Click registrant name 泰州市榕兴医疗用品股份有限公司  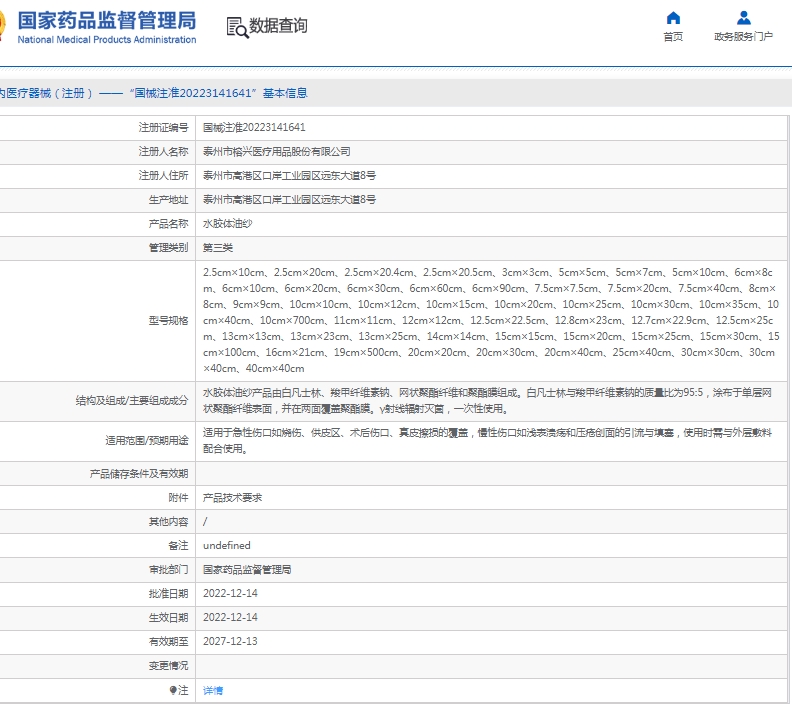click(277, 151)
